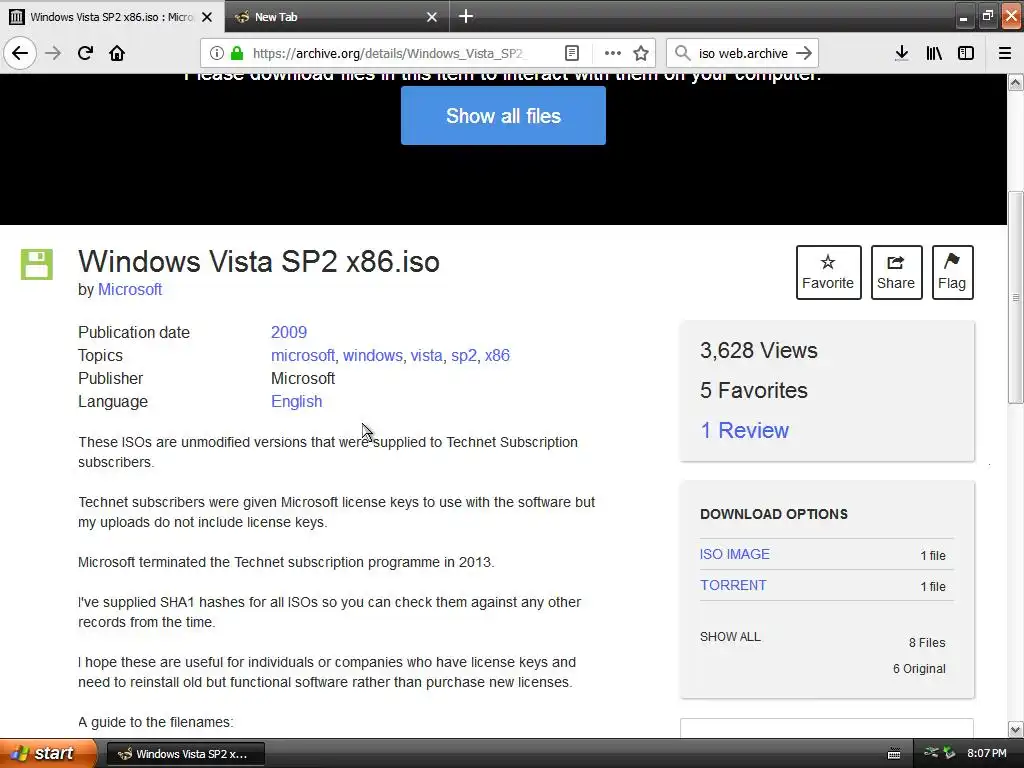Open the browser home page
Viewport: 1024px width, 768px height.
pyautogui.click(x=117, y=53)
